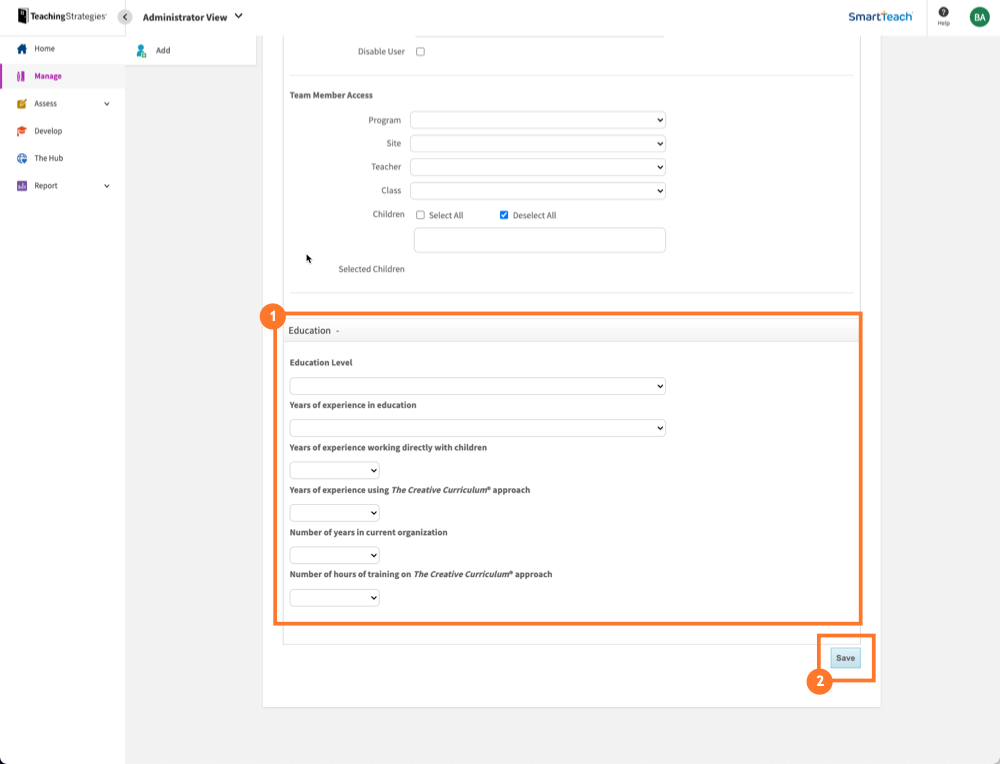
Task: Click the Assess clipboard icon
Action: (20, 103)
